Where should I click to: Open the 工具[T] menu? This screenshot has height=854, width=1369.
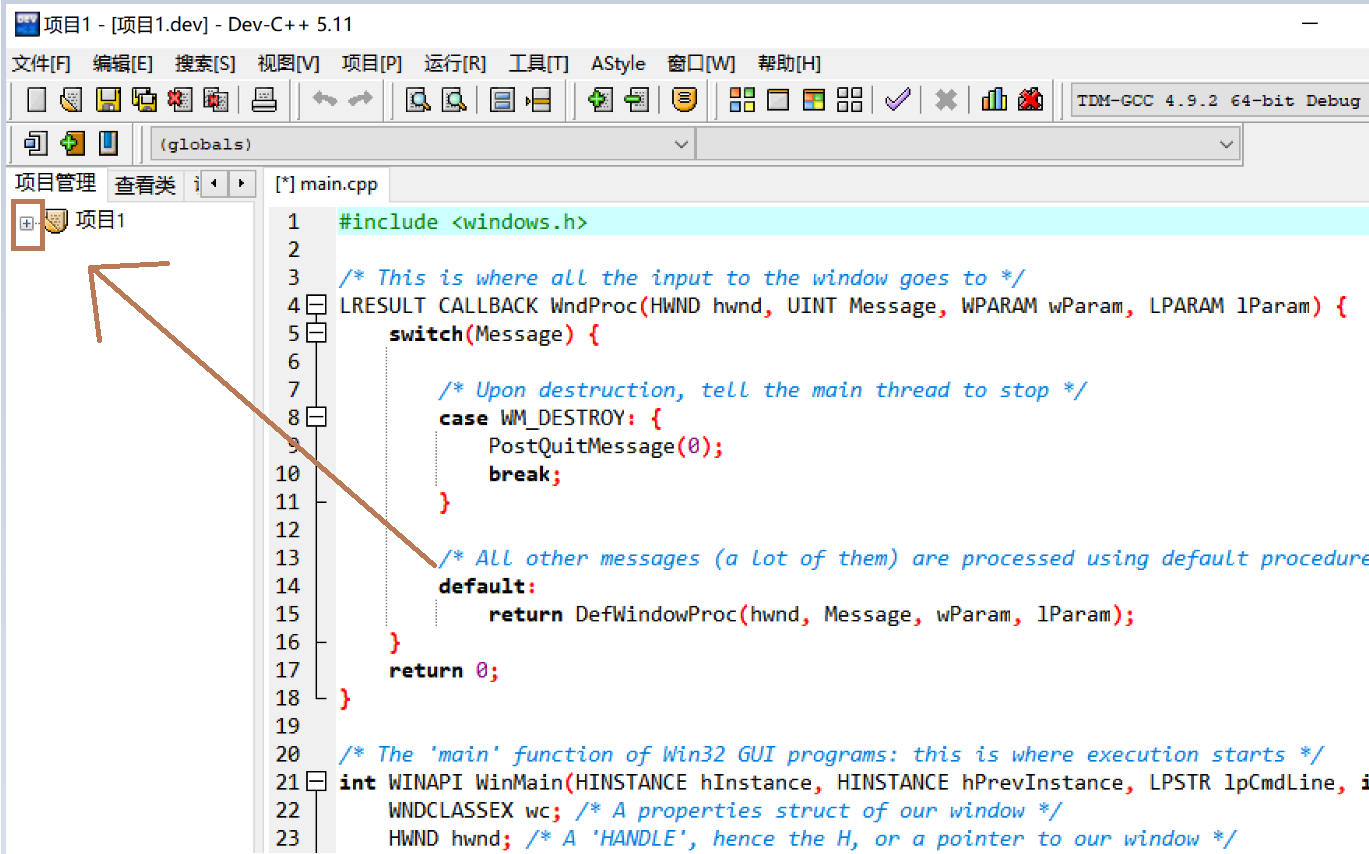538,64
